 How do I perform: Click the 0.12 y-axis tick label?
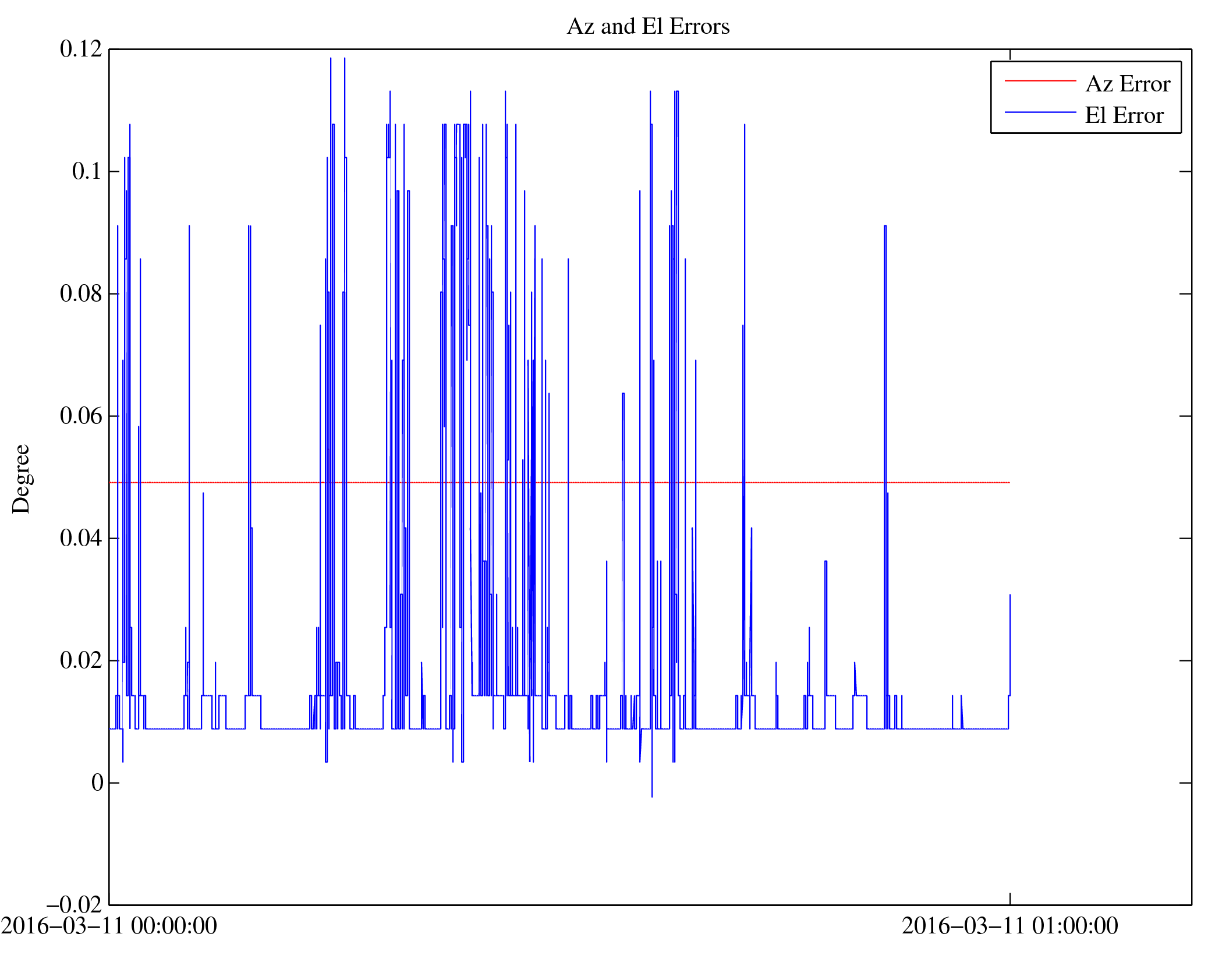click(x=81, y=49)
